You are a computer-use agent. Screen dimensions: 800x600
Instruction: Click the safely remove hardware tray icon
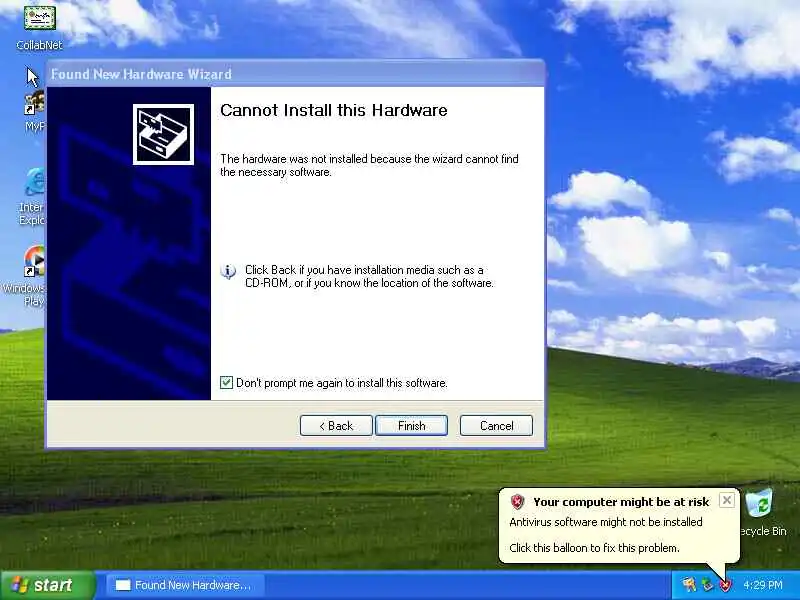(707, 585)
